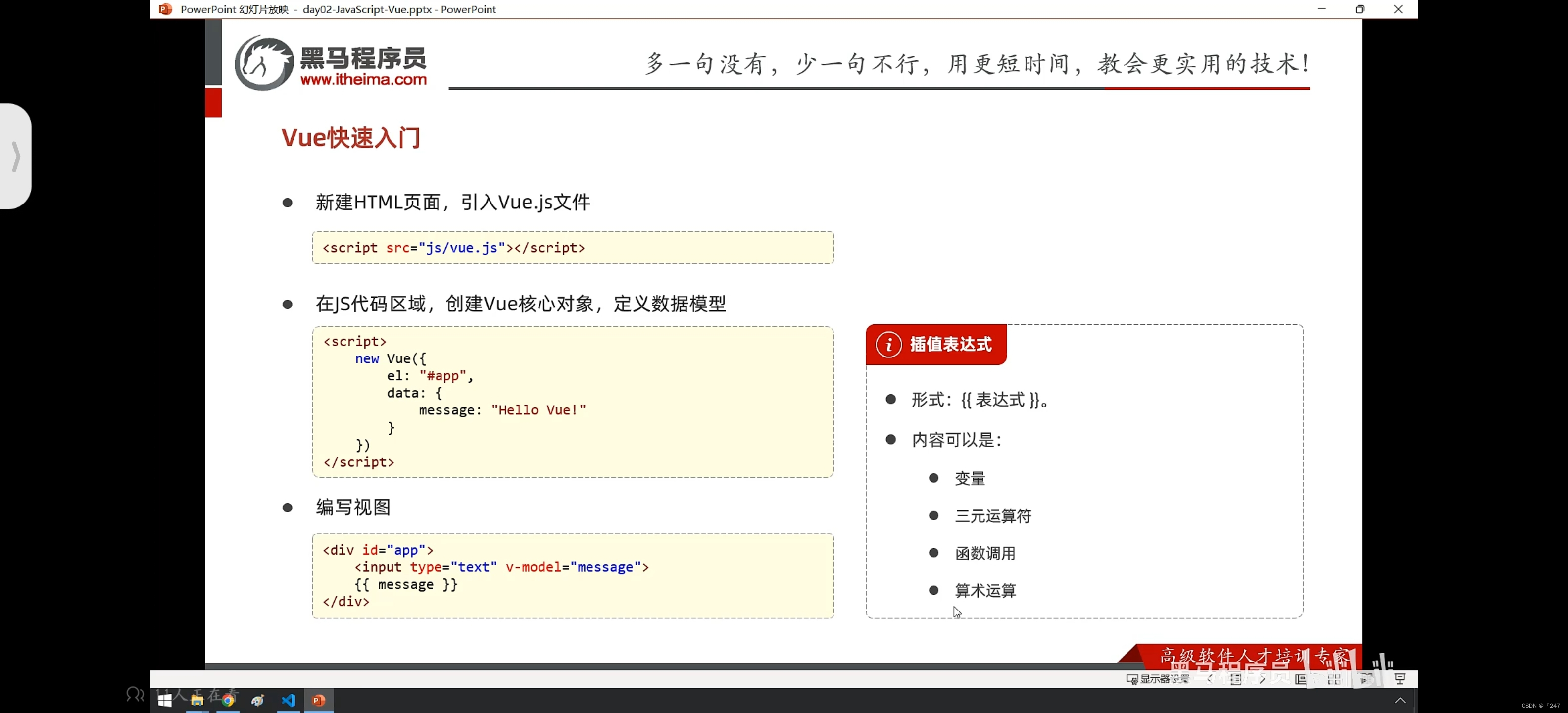Advance to next slide using the arrow

click(1262, 679)
